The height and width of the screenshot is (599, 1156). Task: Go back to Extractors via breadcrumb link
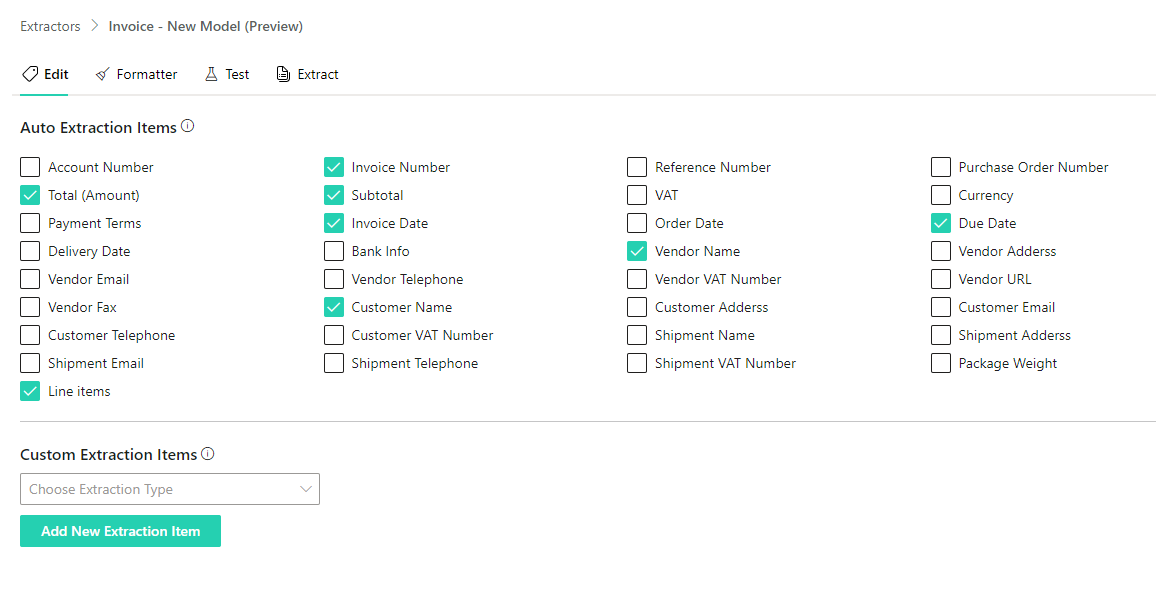click(x=50, y=26)
